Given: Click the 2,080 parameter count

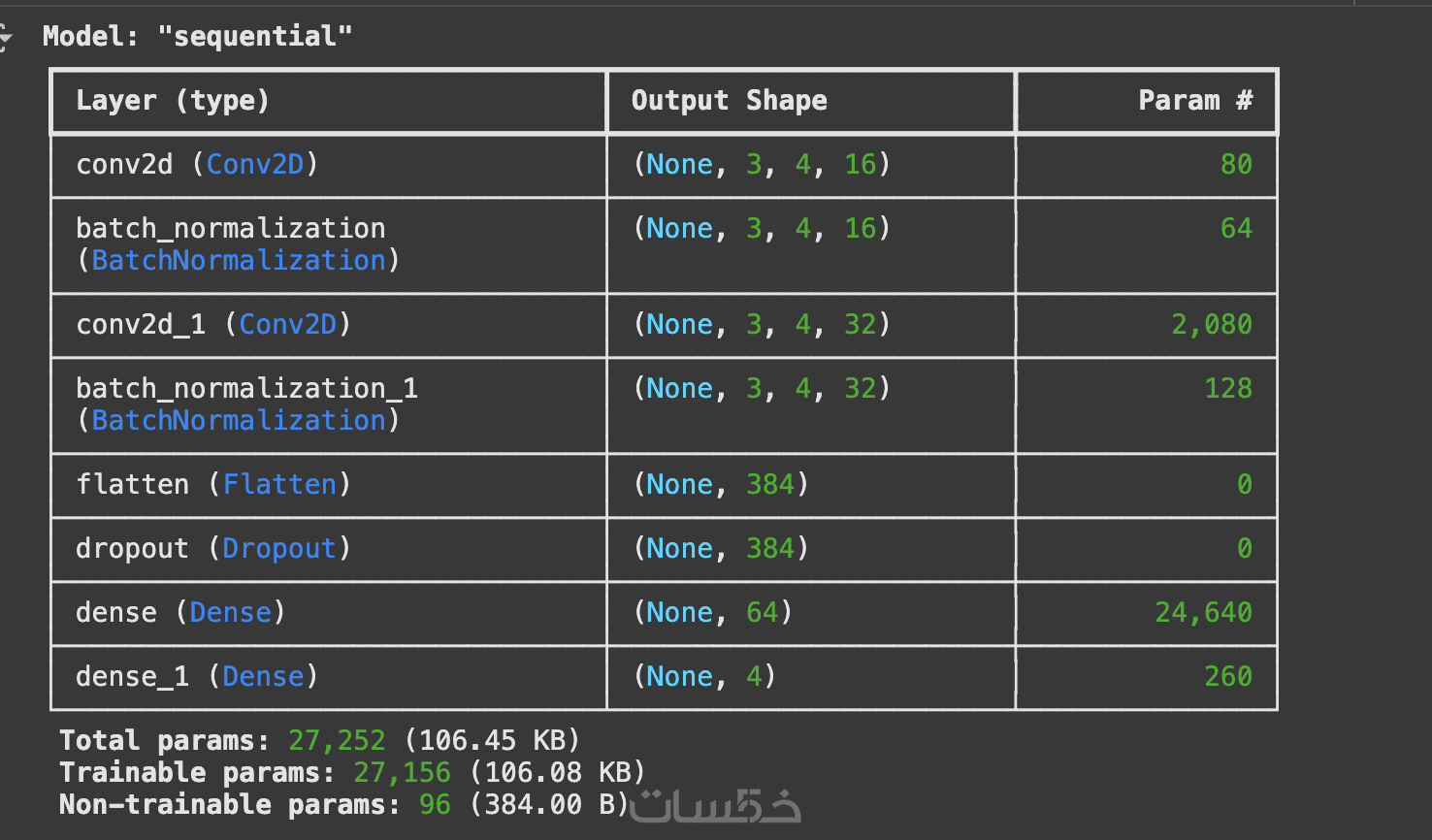Looking at the screenshot, I should click(1211, 324).
